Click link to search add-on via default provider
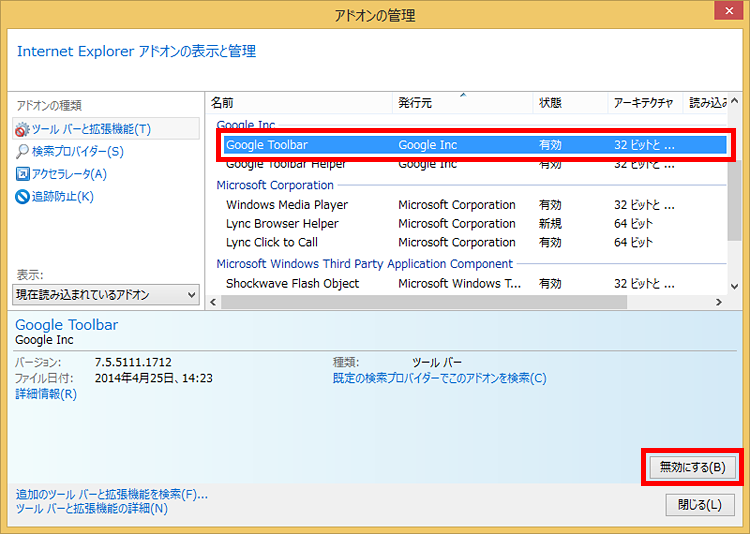Viewport: 750px width, 534px height. point(439,378)
